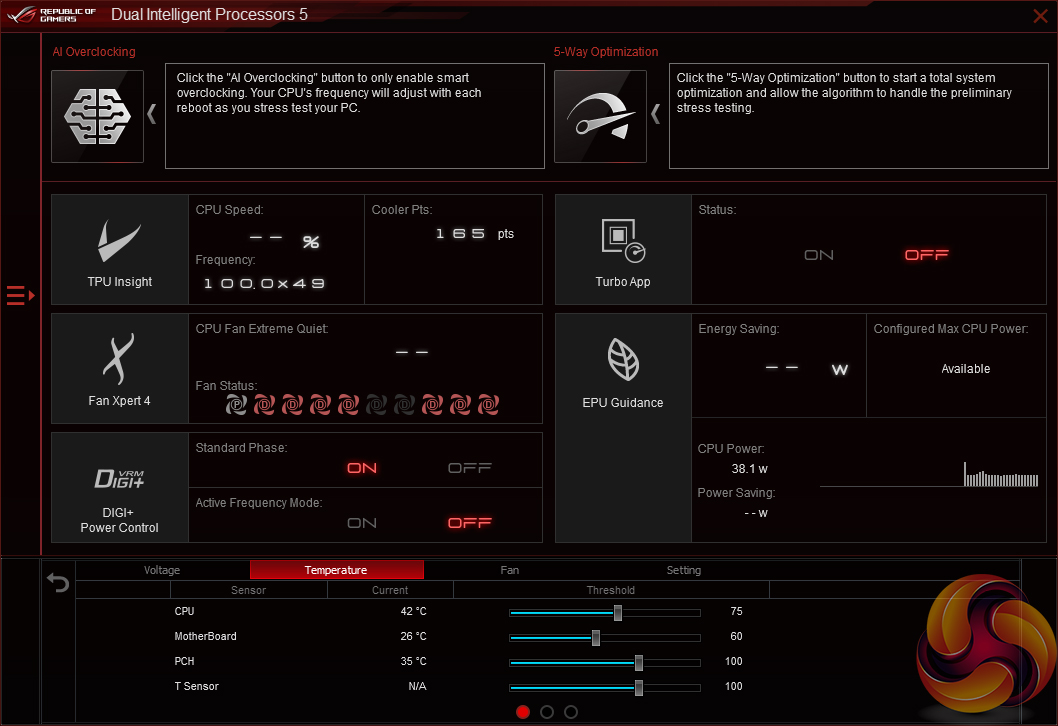Turn Turbo App status ON
Viewport: 1058px width, 726px height.
click(819, 255)
